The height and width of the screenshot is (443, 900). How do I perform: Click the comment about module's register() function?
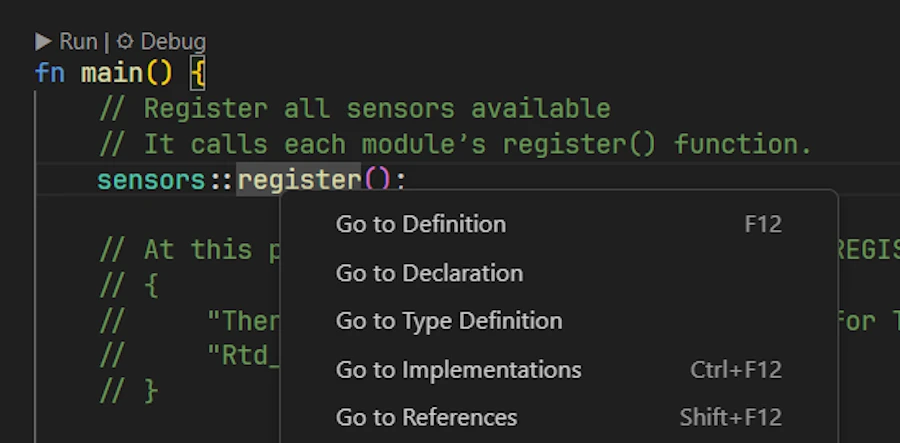[456, 144]
